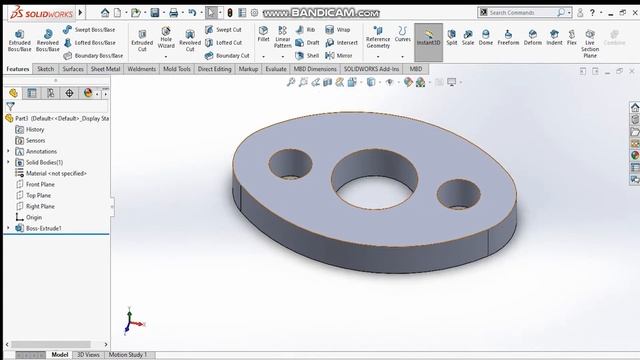Open the Reference Geometry dropdown arrow
The image size is (640, 360).
(x=378, y=56)
